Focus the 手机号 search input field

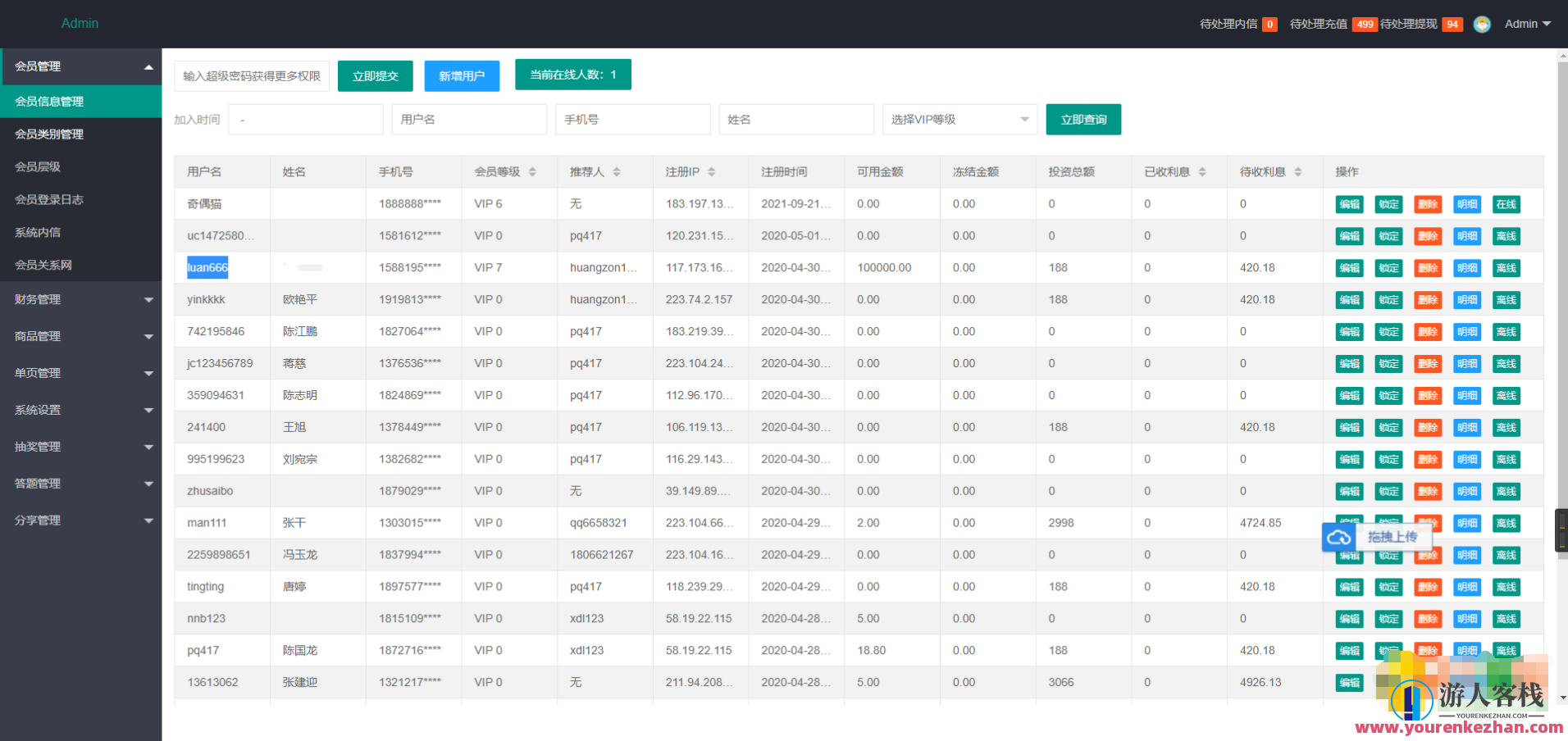[632, 120]
